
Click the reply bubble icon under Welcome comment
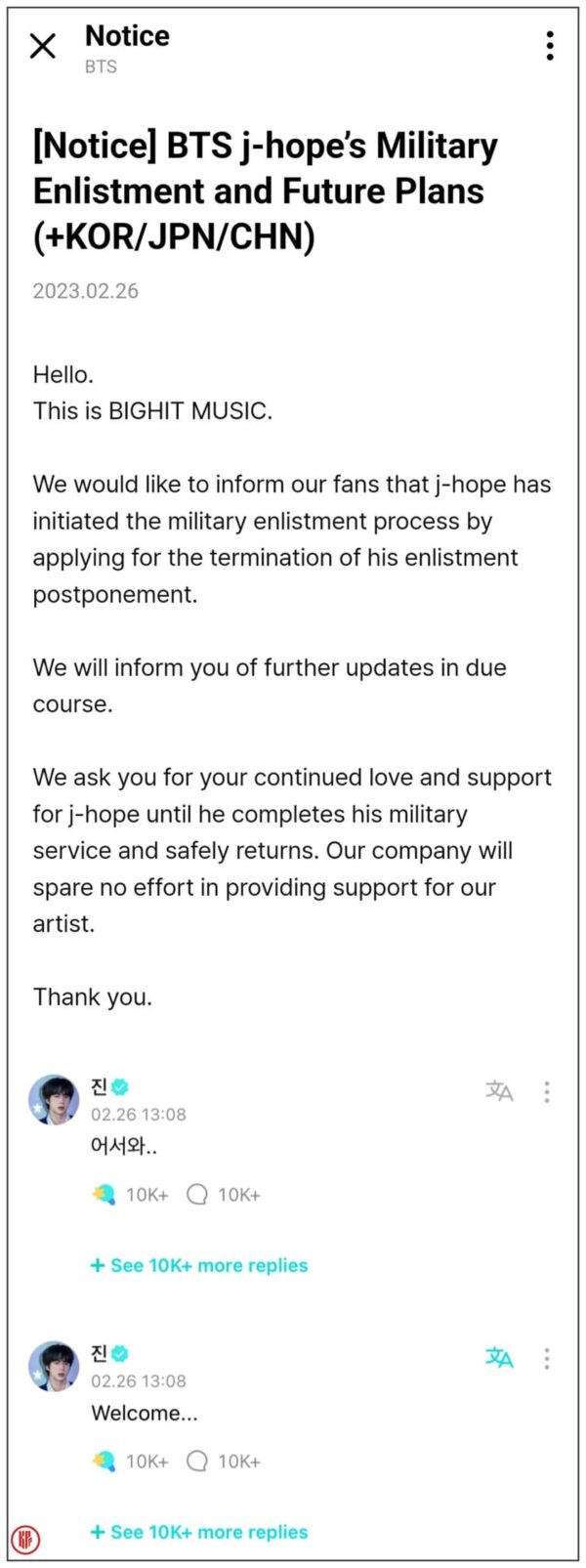(198, 1462)
